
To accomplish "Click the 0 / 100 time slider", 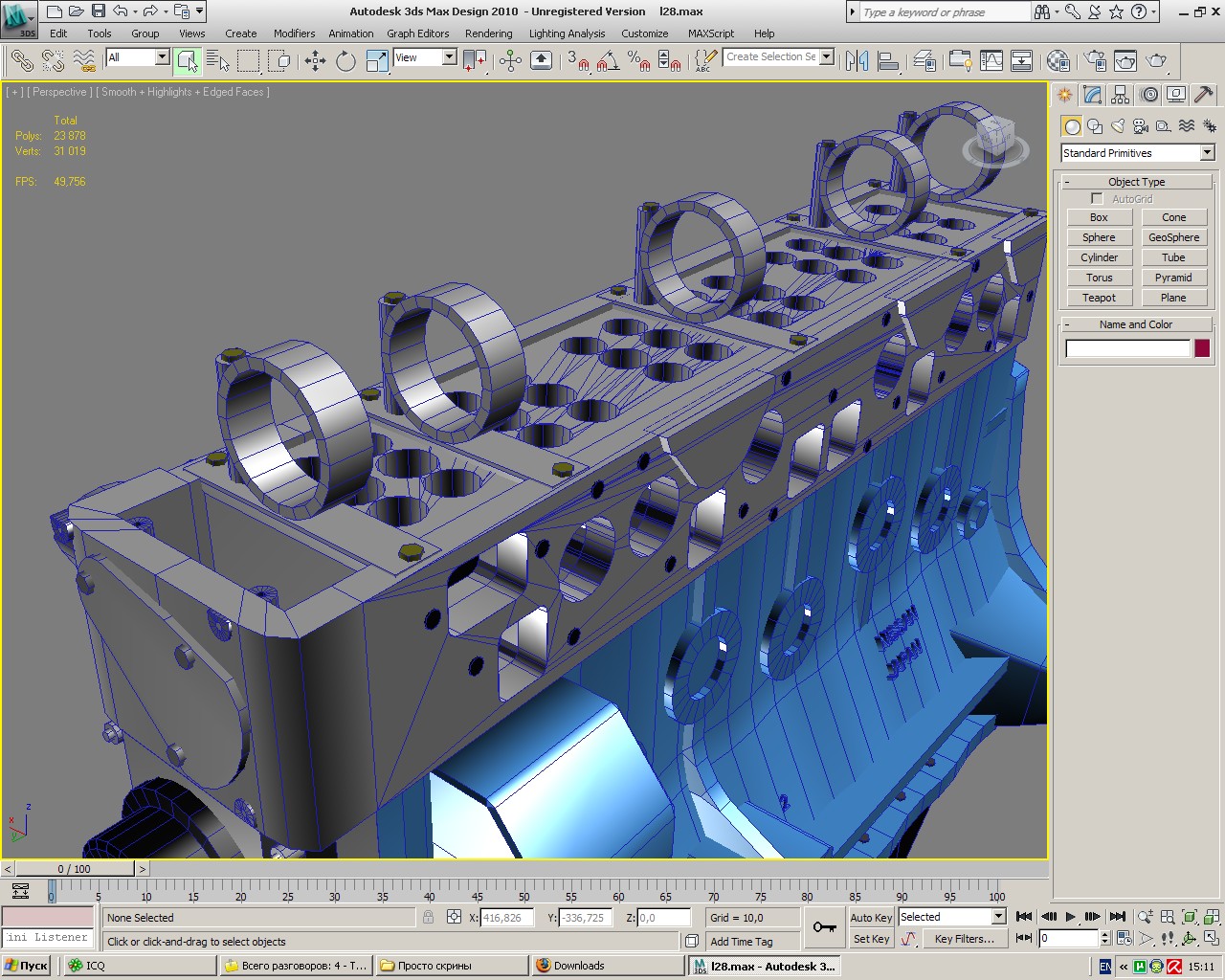I will 74,869.
